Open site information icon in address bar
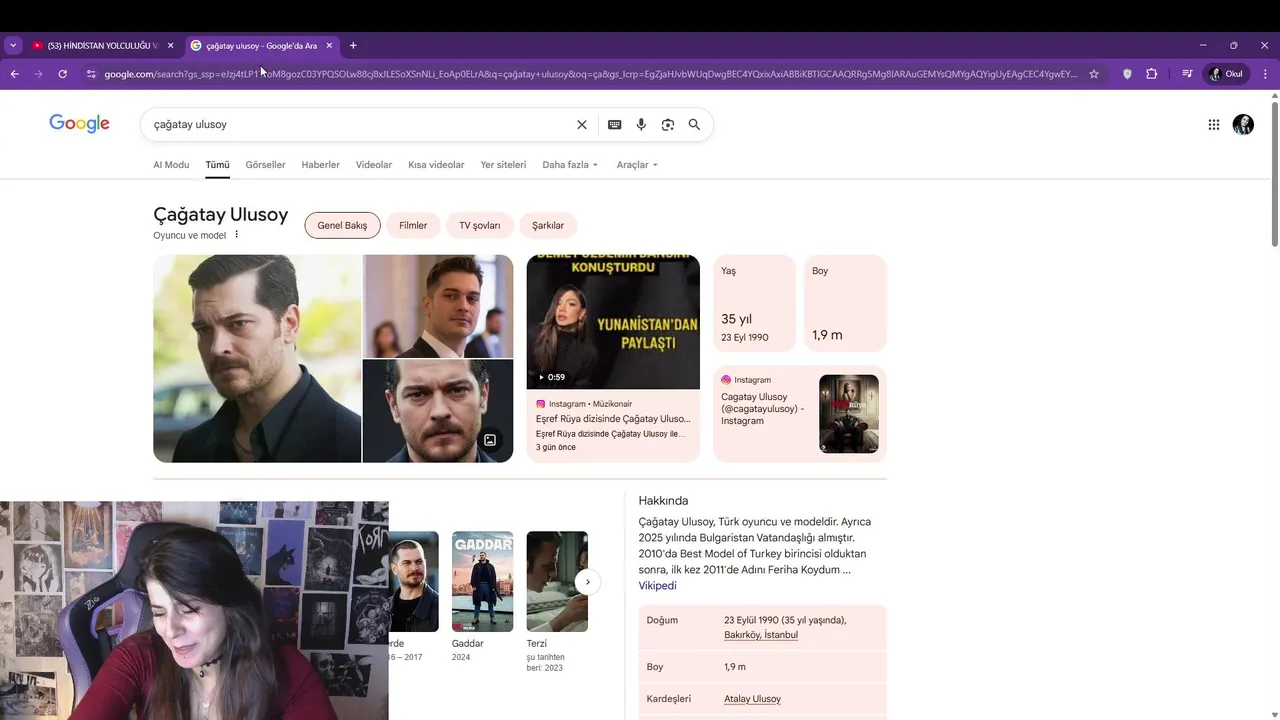 [x=91, y=74]
